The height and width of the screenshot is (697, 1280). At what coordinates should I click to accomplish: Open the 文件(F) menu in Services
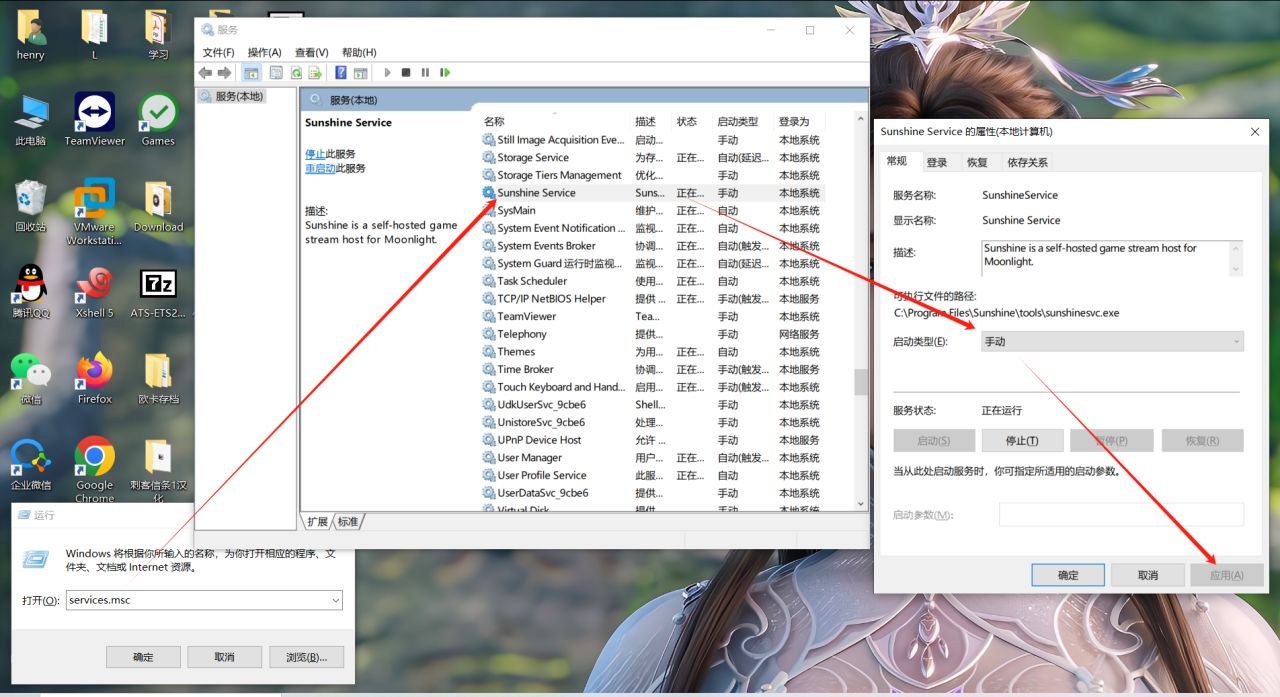[218, 52]
